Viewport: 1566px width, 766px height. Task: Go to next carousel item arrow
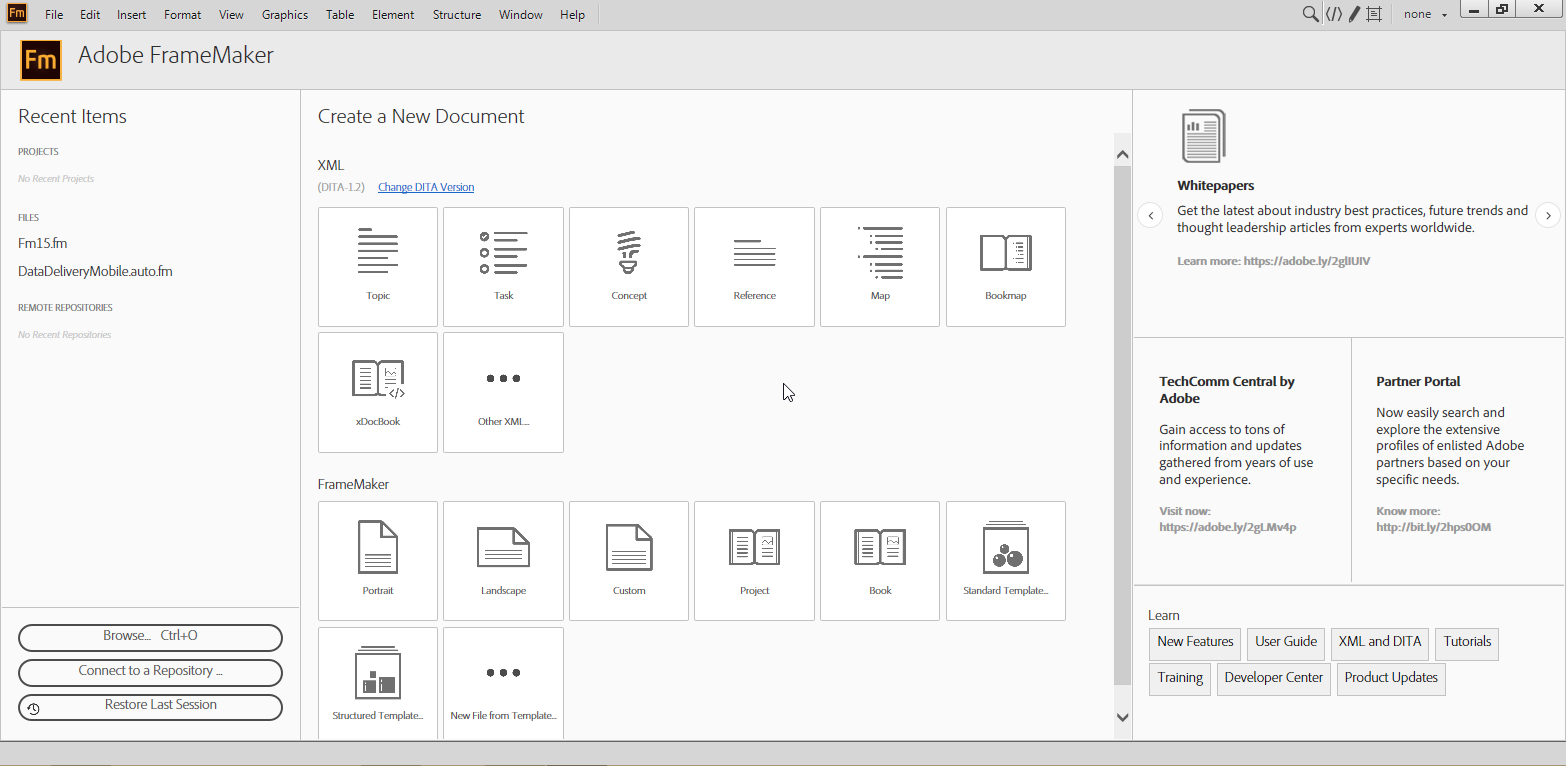(1548, 215)
